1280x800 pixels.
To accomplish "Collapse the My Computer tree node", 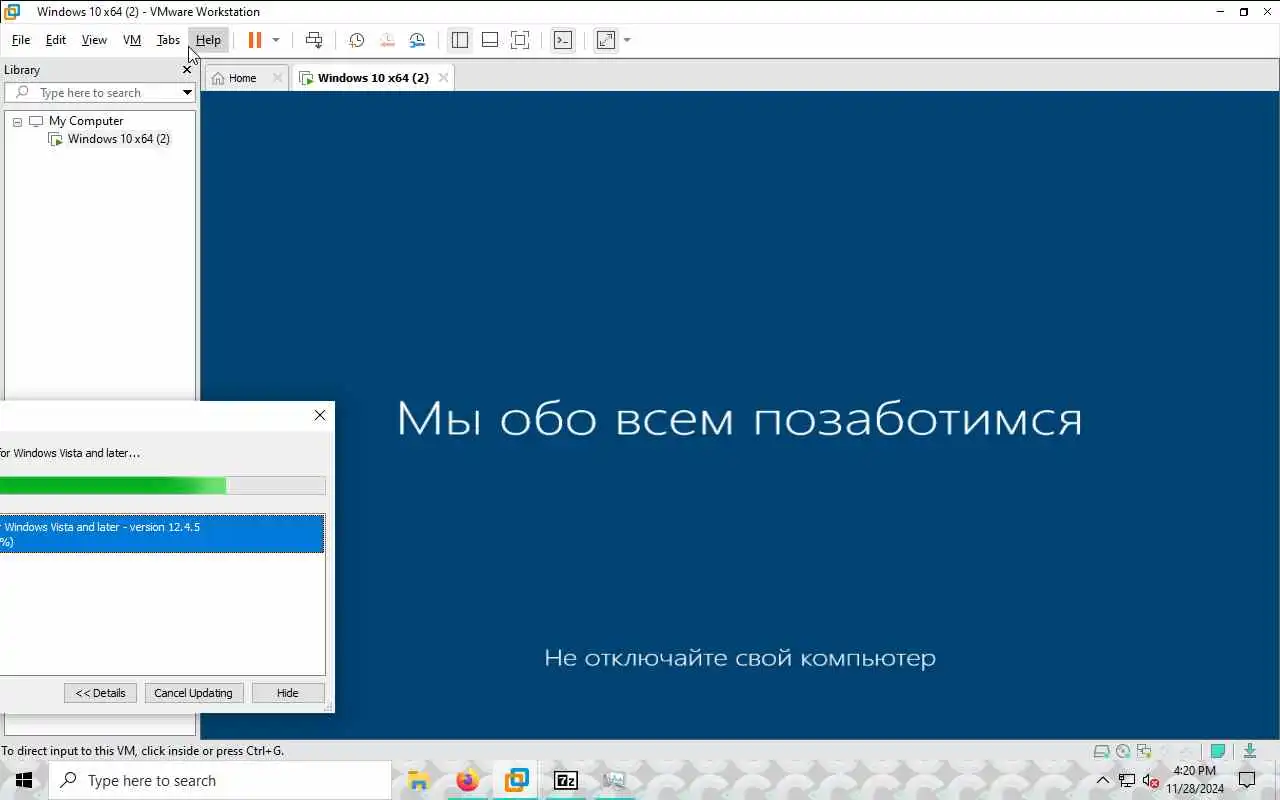I will (17, 121).
